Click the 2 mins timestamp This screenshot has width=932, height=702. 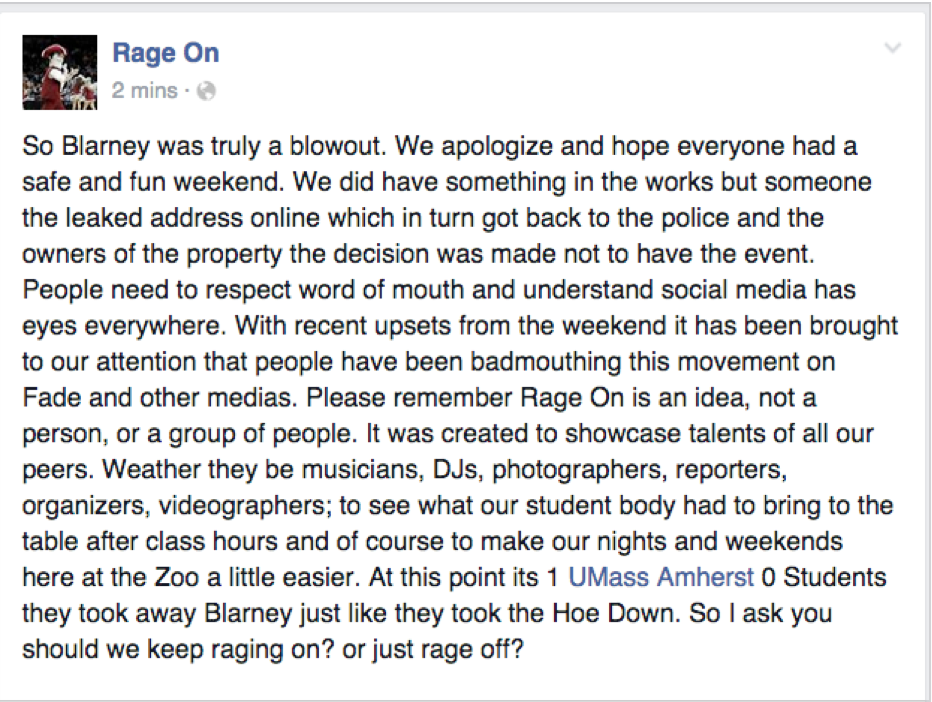click(143, 91)
